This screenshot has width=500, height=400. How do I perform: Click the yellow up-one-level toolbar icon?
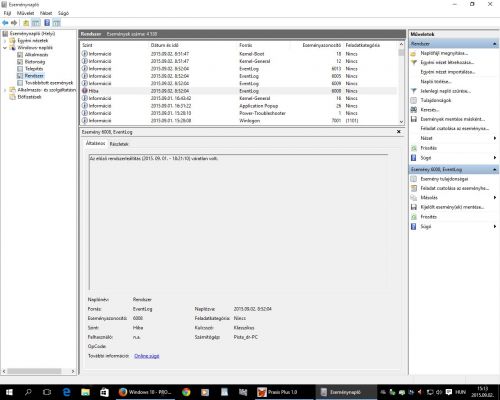pyautogui.click(x=26, y=23)
